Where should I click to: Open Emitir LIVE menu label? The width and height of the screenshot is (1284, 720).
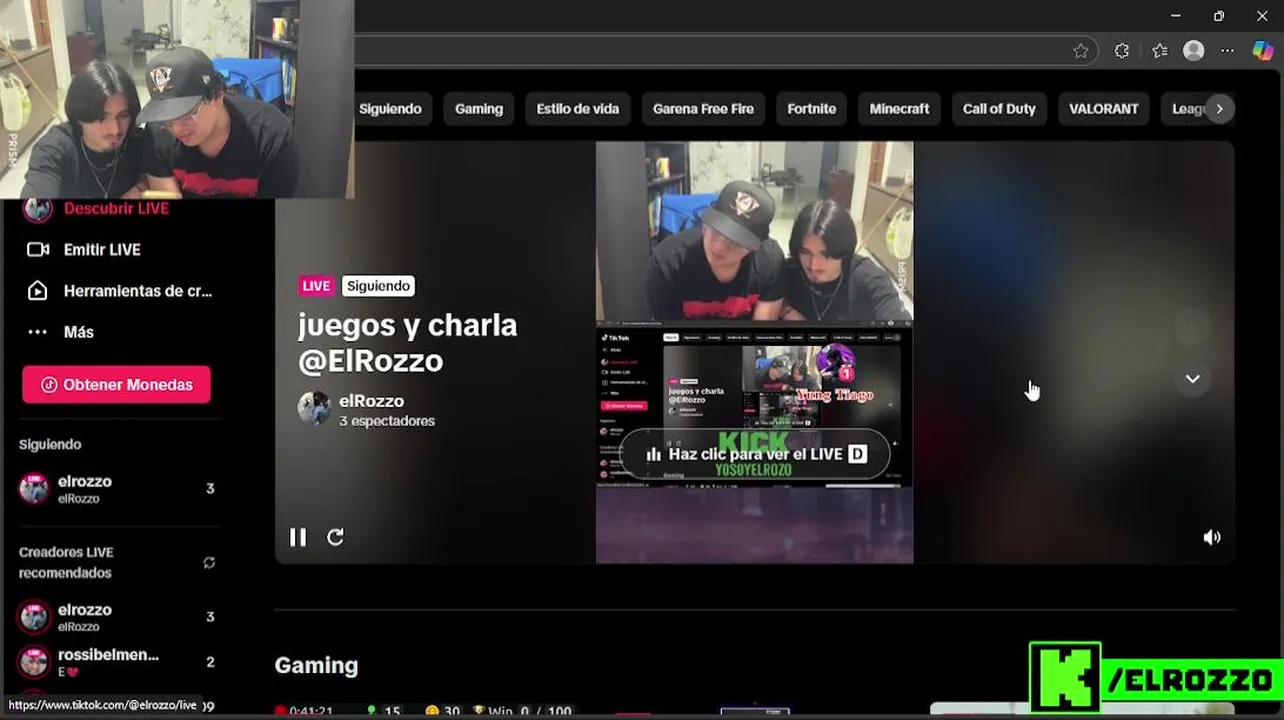(102, 250)
